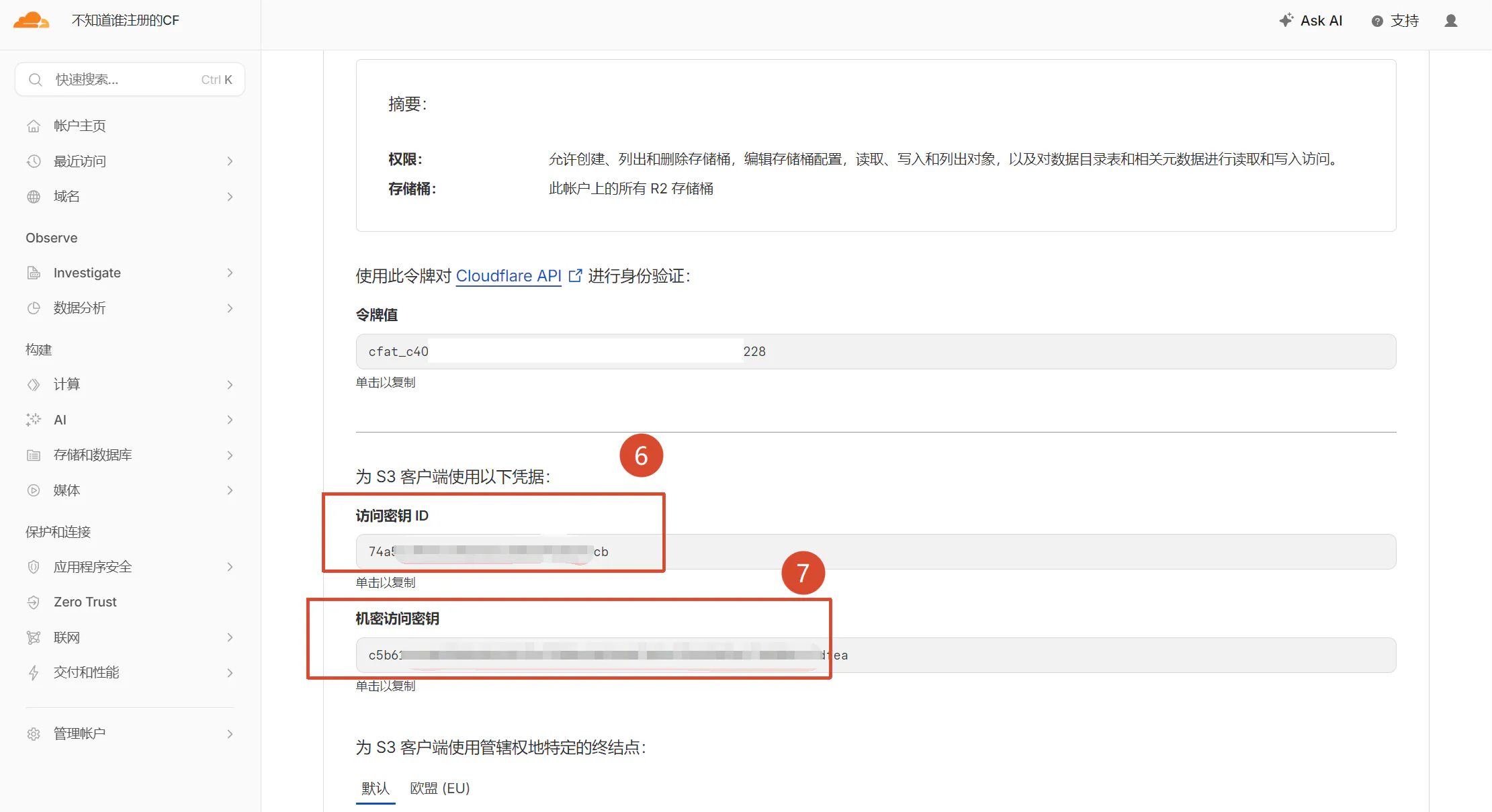Click the 应用程序安全 shield icon
The width and height of the screenshot is (1492, 812).
34,567
